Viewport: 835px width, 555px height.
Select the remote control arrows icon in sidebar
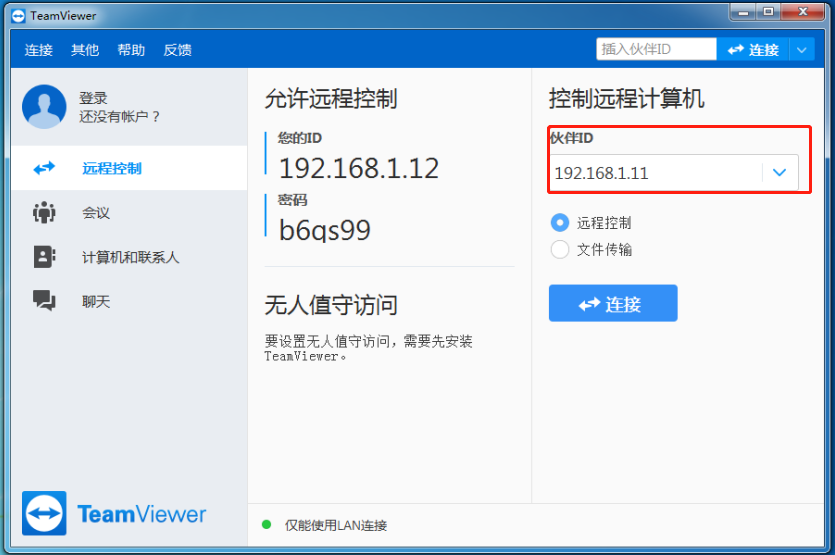pos(44,168)
